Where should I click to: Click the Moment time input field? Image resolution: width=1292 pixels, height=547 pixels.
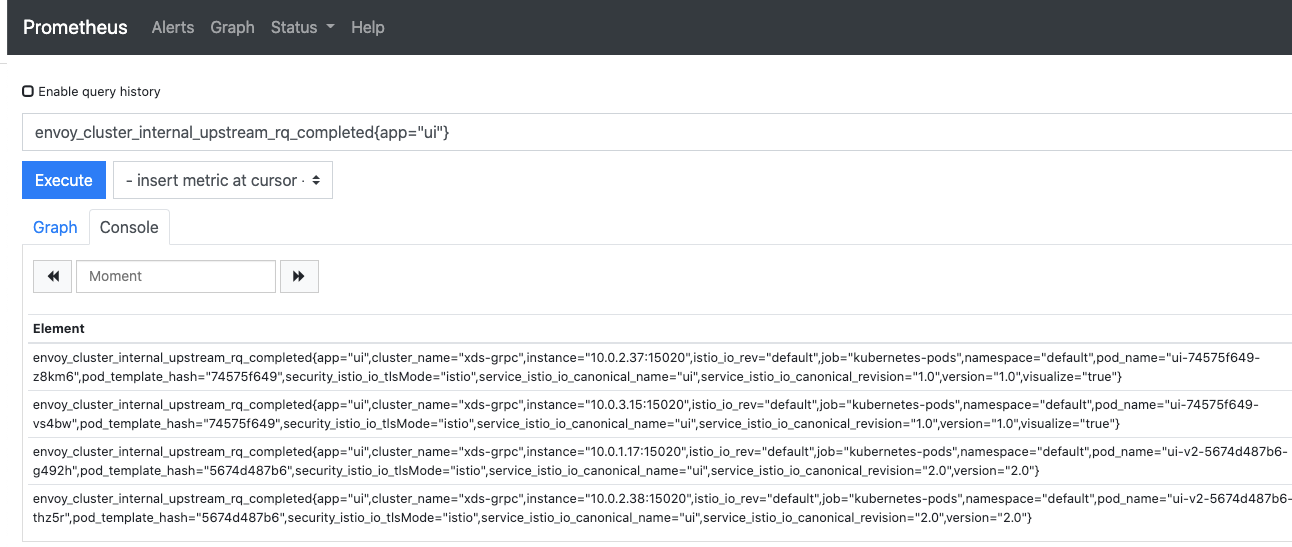pos(175,276)
